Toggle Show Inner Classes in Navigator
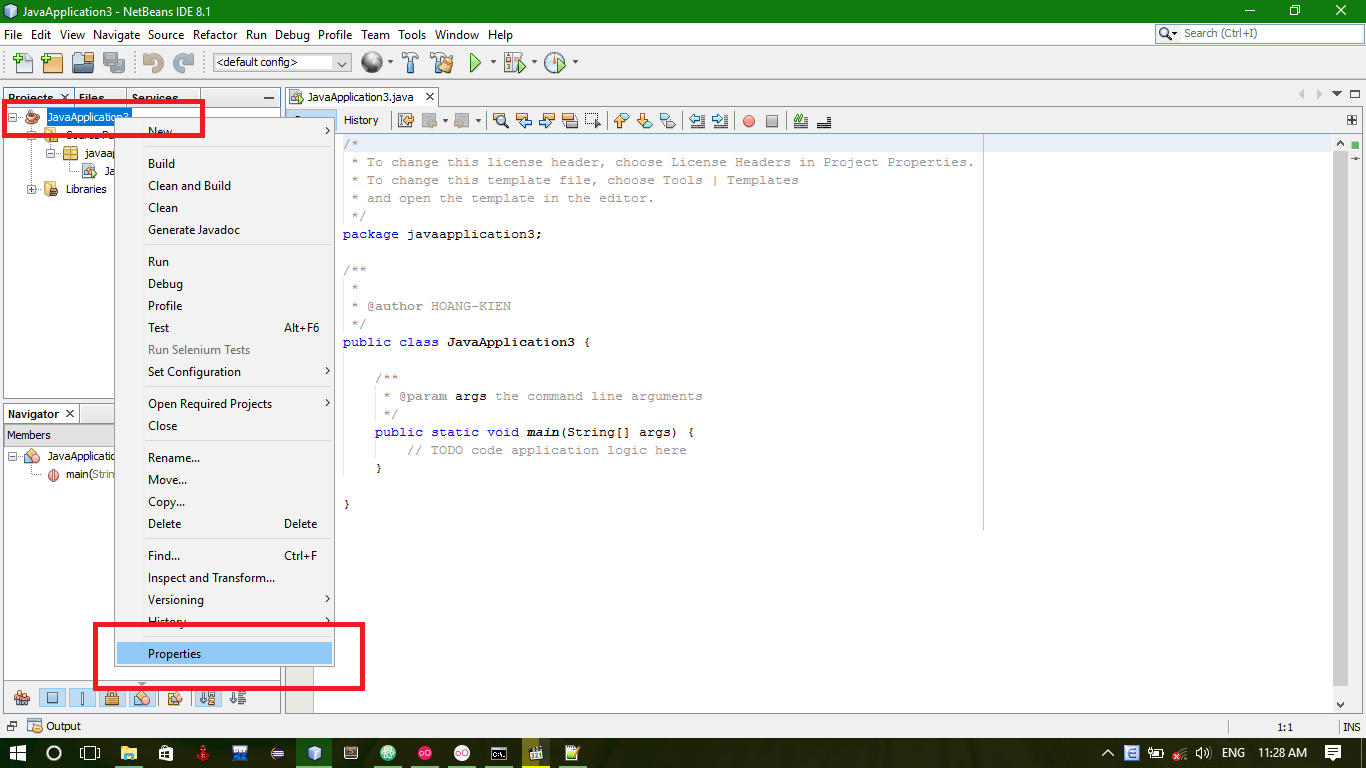Image resolution: width=1366 pixels, height=768 pixels. (142, 698)
